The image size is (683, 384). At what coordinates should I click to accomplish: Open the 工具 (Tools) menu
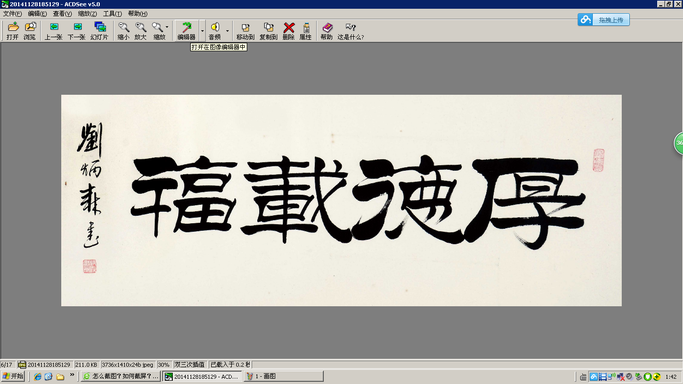[112, 14]
